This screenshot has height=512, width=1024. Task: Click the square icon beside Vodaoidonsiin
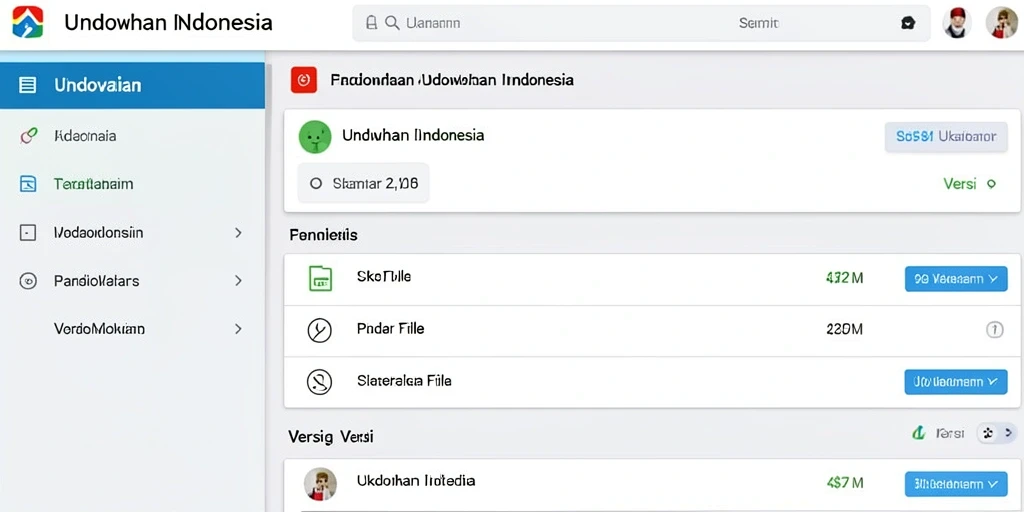click(27, 232)
